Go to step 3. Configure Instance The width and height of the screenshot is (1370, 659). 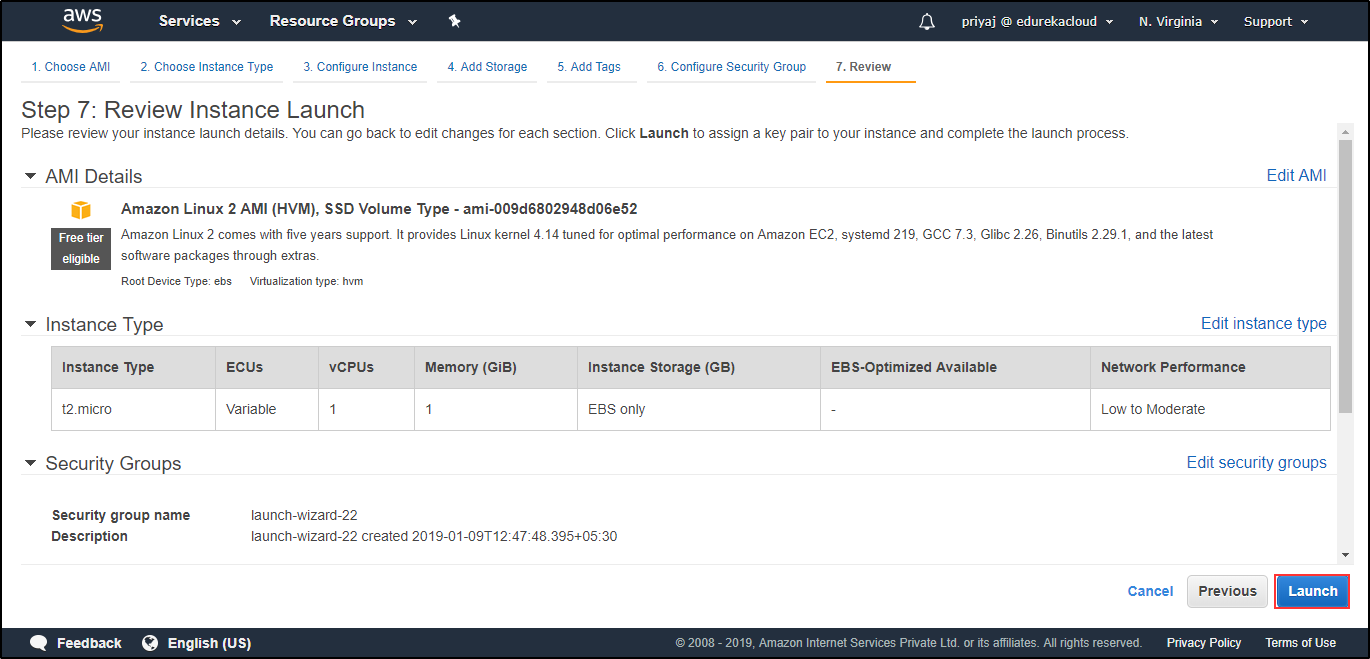[360, 67]
